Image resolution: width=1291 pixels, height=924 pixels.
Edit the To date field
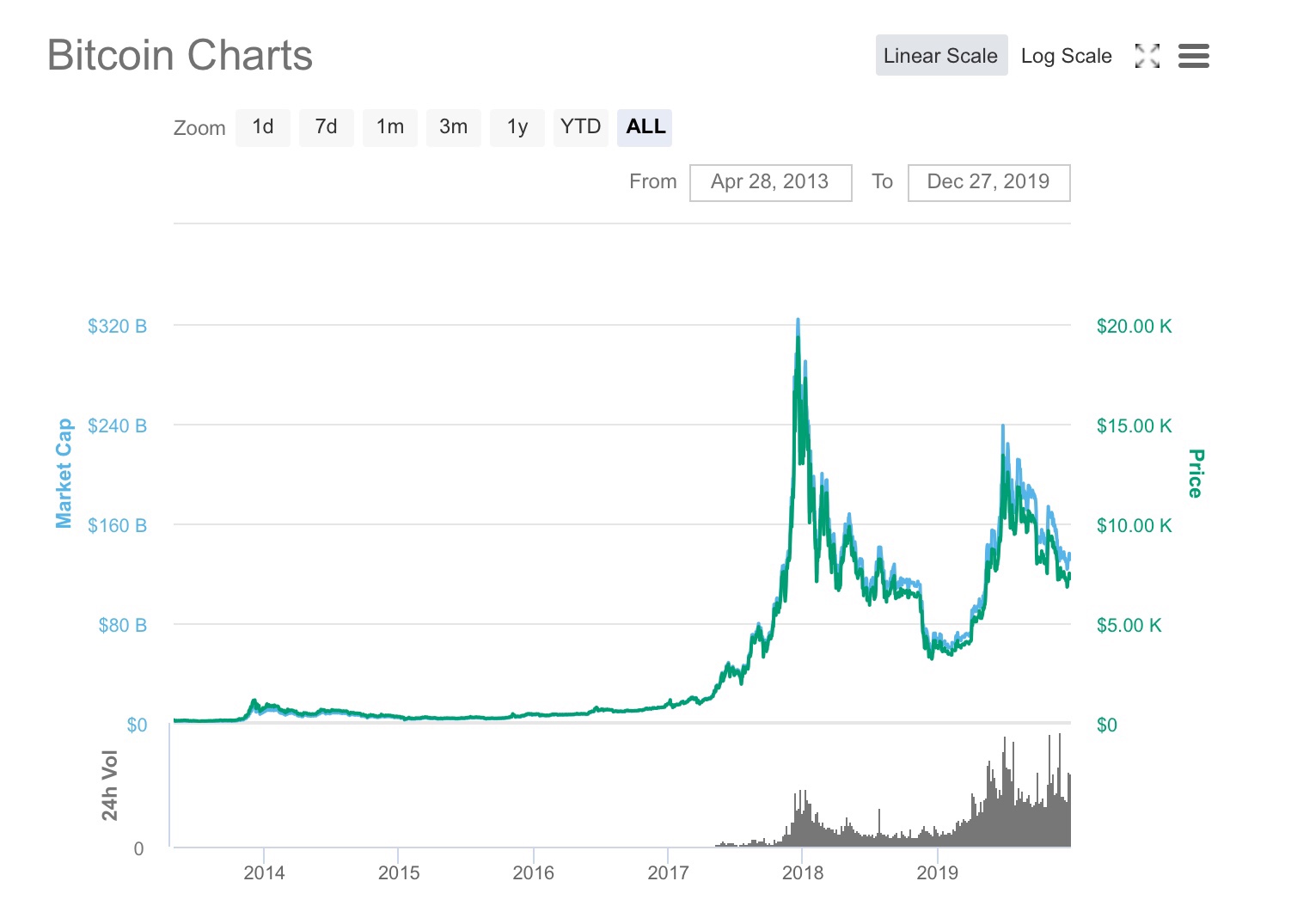pyautogui.click(x=988, y=182)
